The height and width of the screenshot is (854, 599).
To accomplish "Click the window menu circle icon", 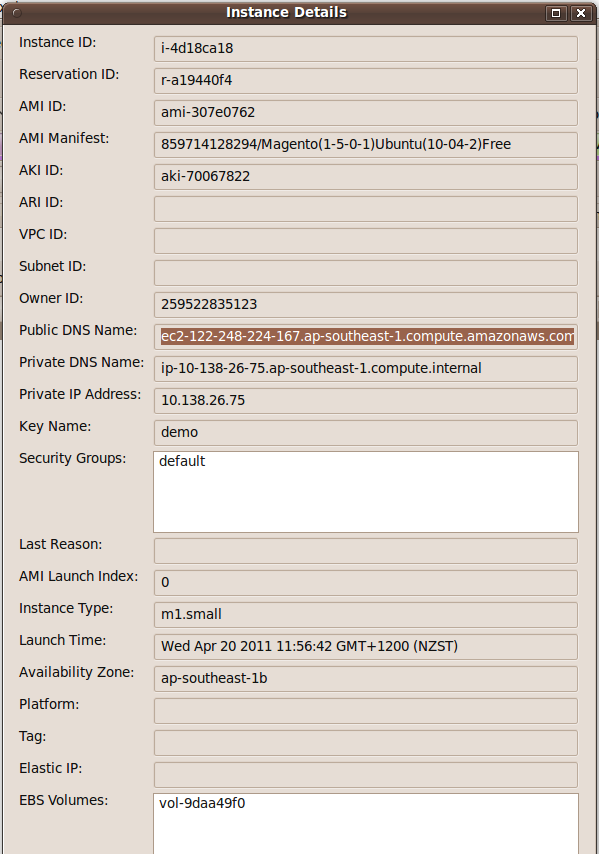I will (17, 13).
